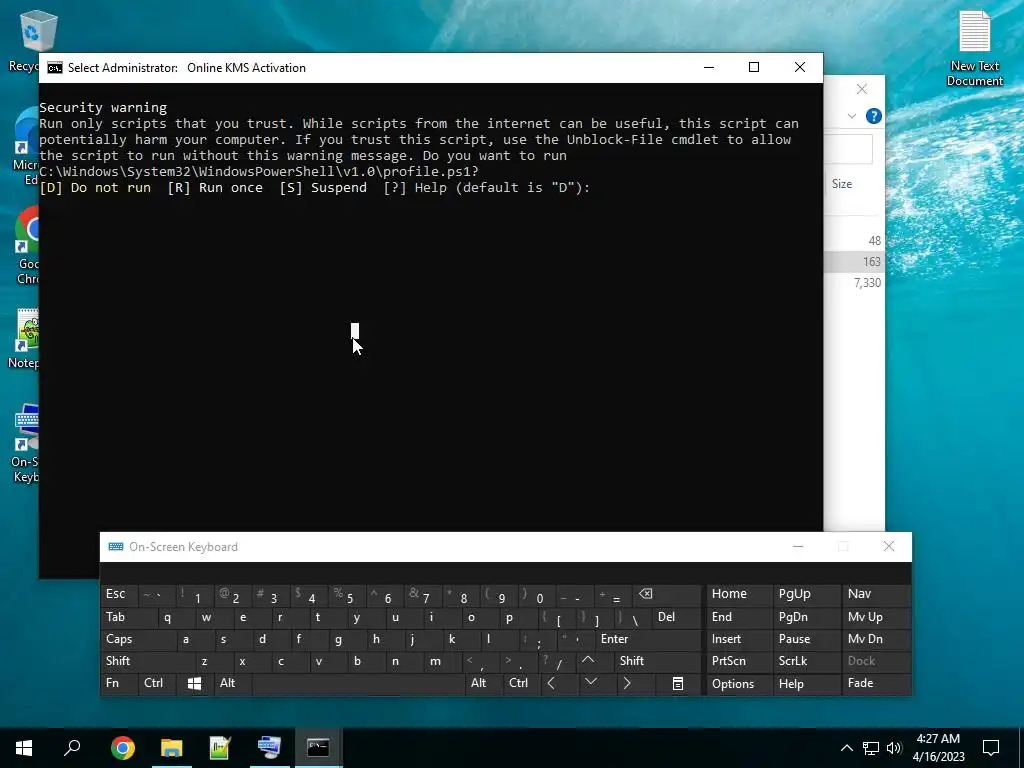
Task: Tap the Pause key on the keyboard
Action: tap(807, 639)
